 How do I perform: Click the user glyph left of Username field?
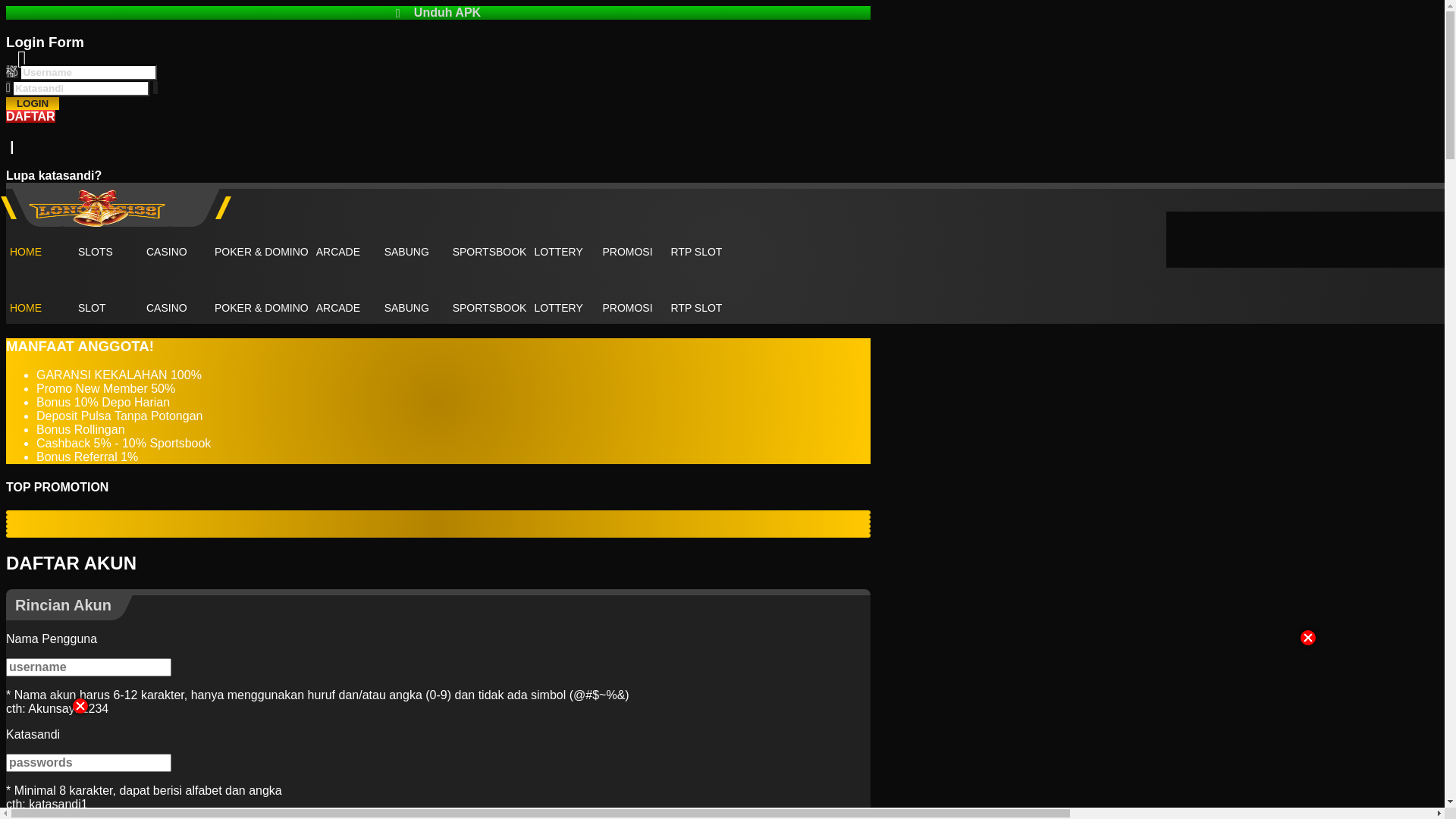11,72
